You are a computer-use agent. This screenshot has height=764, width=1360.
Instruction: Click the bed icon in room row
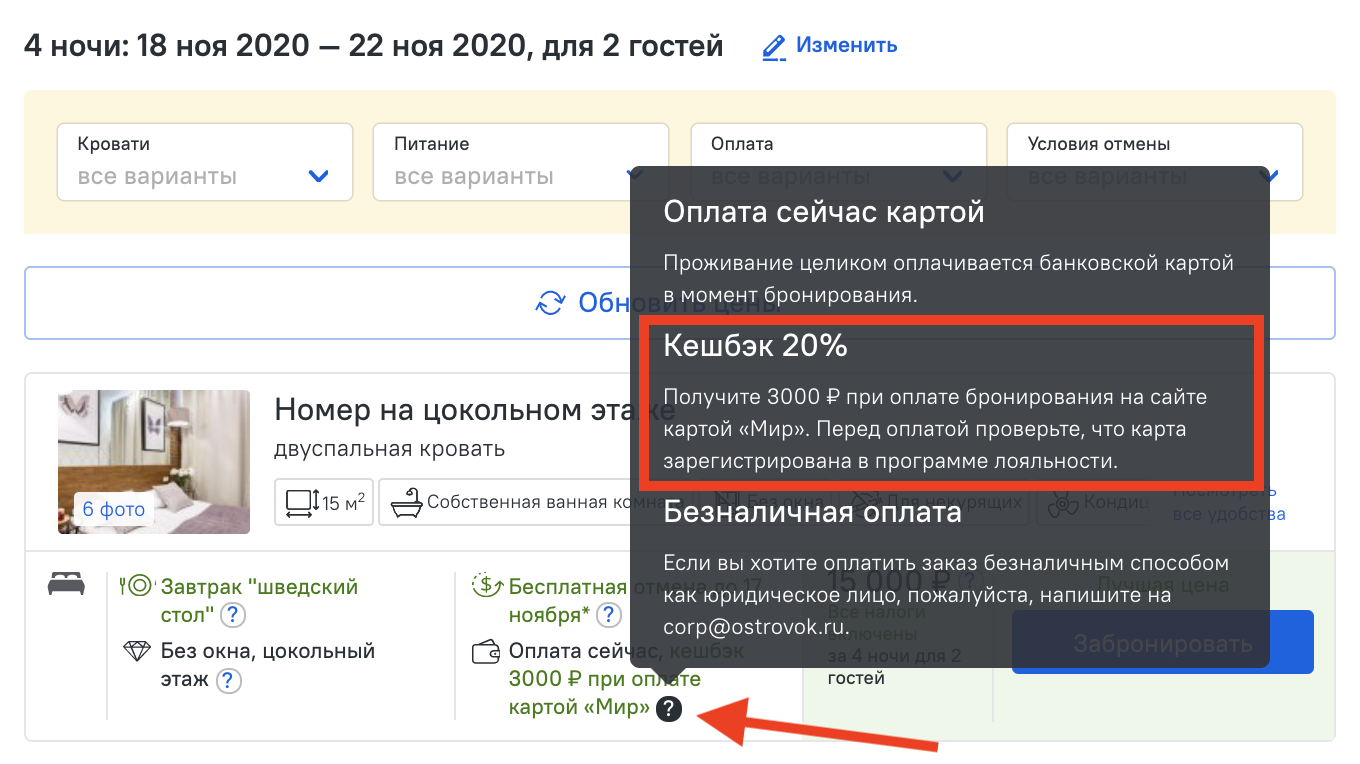(x=66, y=585)
